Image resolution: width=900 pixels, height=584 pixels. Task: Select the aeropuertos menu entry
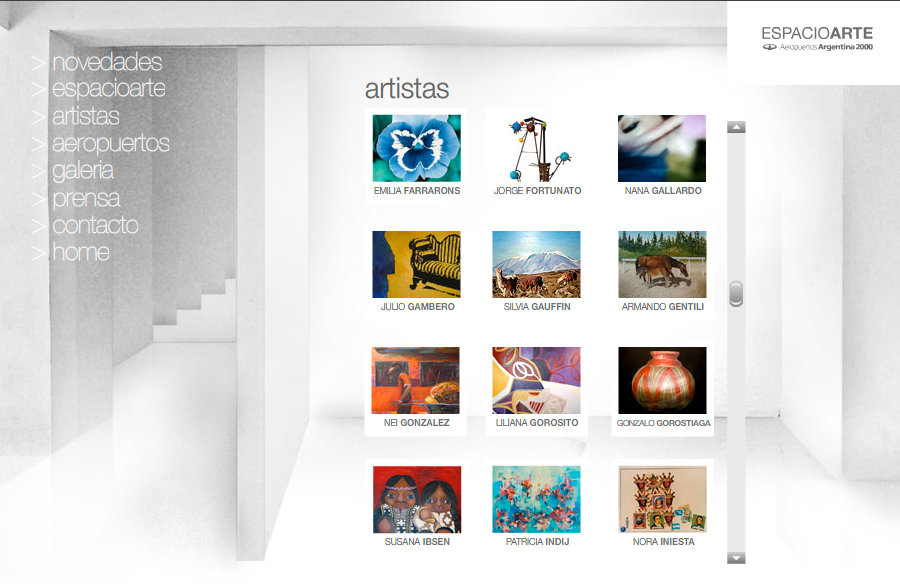111,144
